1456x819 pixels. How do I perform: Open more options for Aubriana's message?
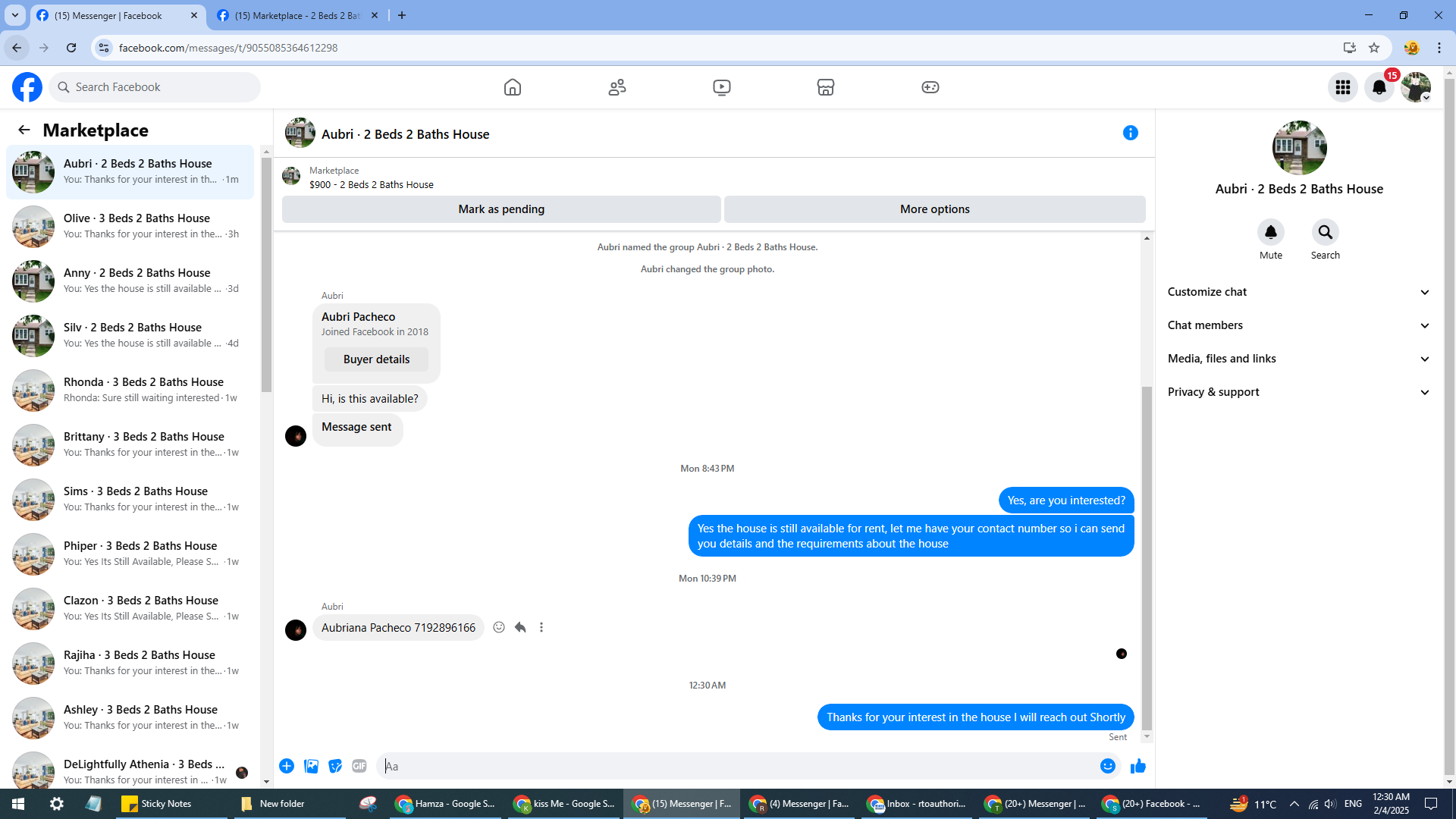541,627
